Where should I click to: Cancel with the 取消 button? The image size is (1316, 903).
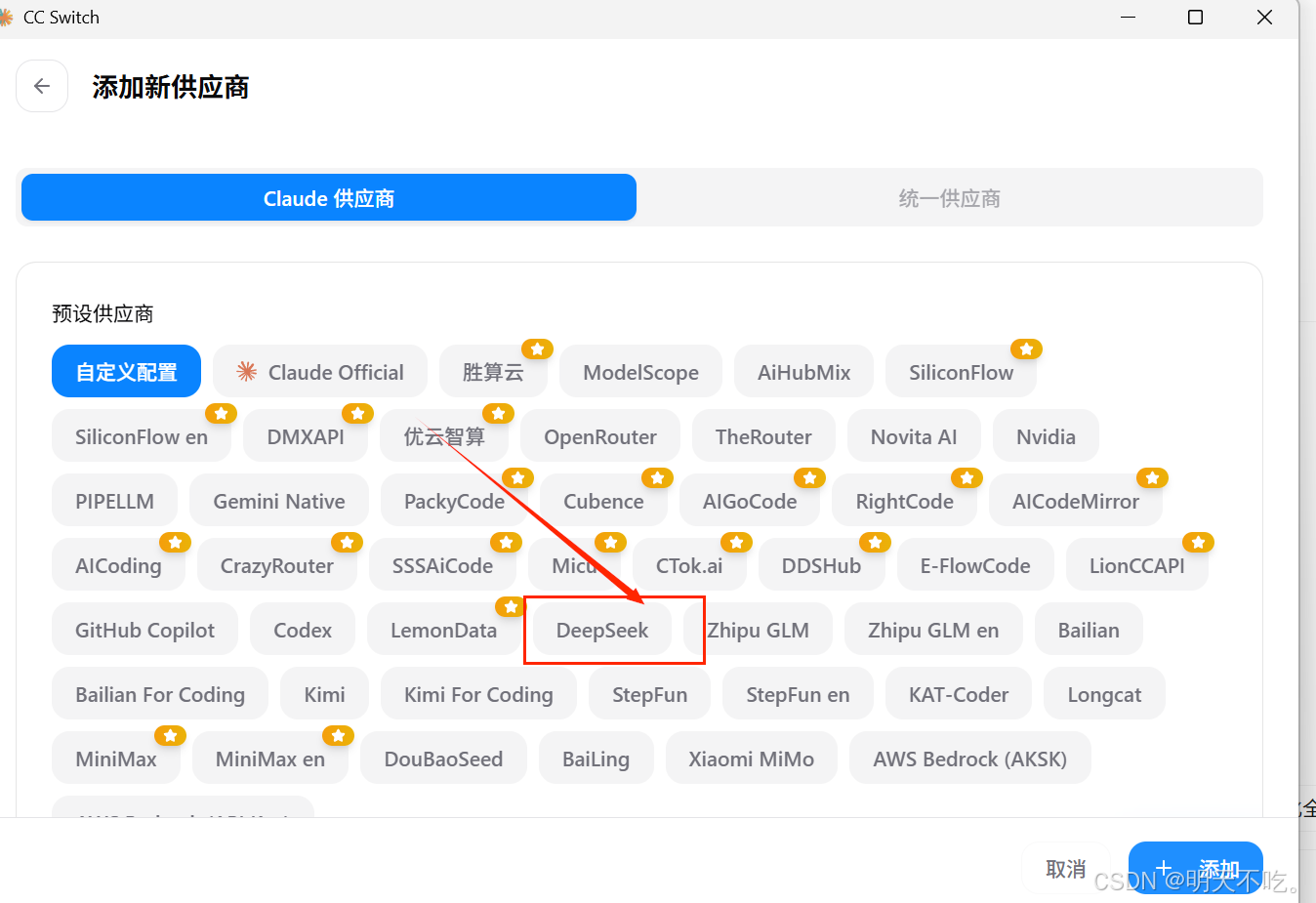[x=1065, y=868]
